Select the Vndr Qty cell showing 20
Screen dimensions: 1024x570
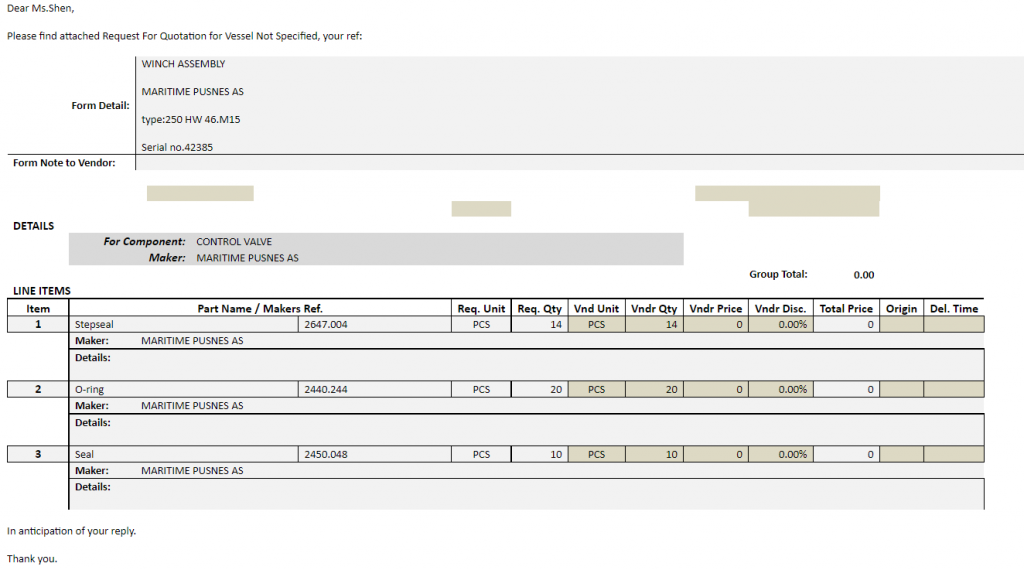(x=655, y=390)
